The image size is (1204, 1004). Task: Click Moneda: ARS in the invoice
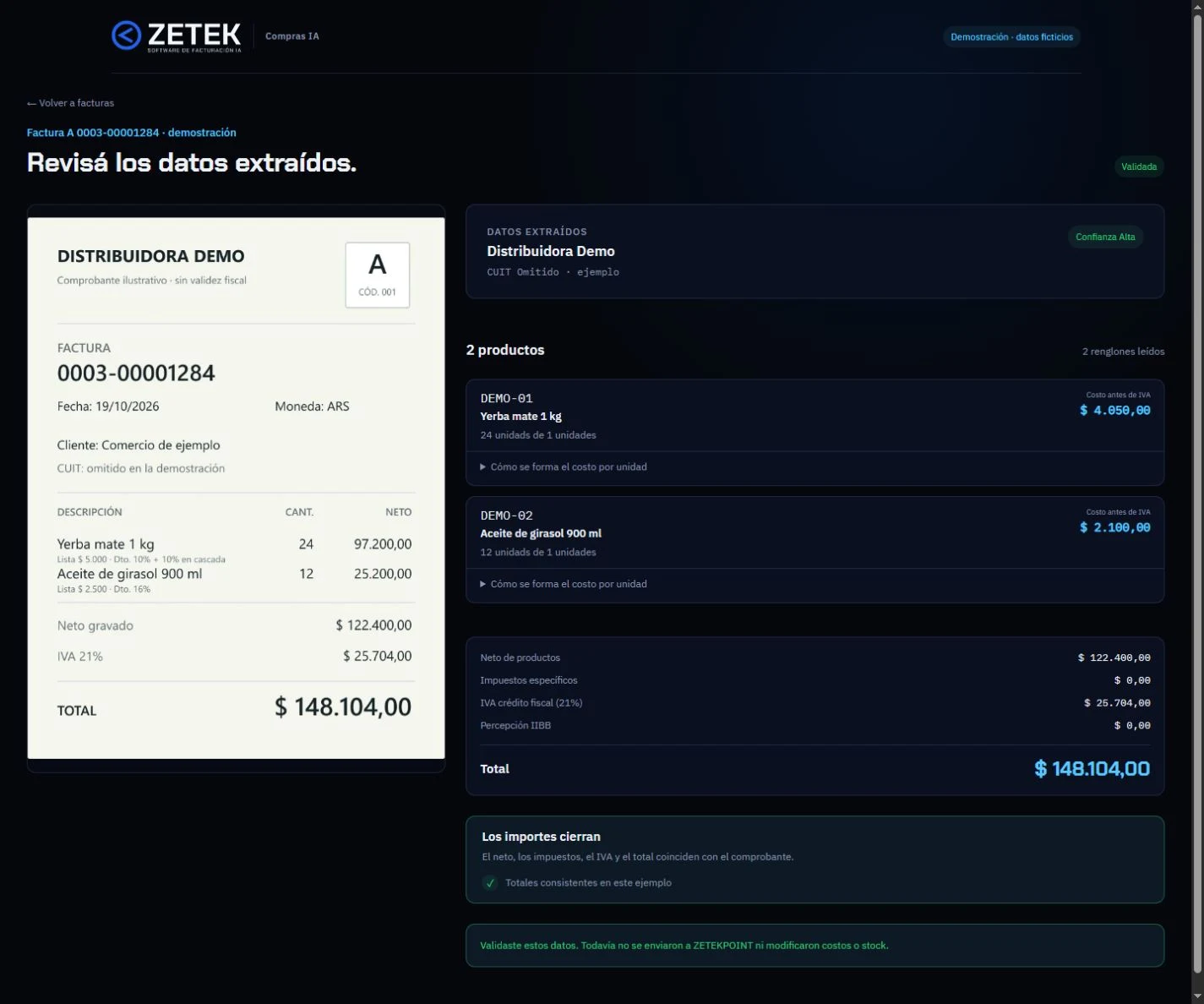(312, 407)
